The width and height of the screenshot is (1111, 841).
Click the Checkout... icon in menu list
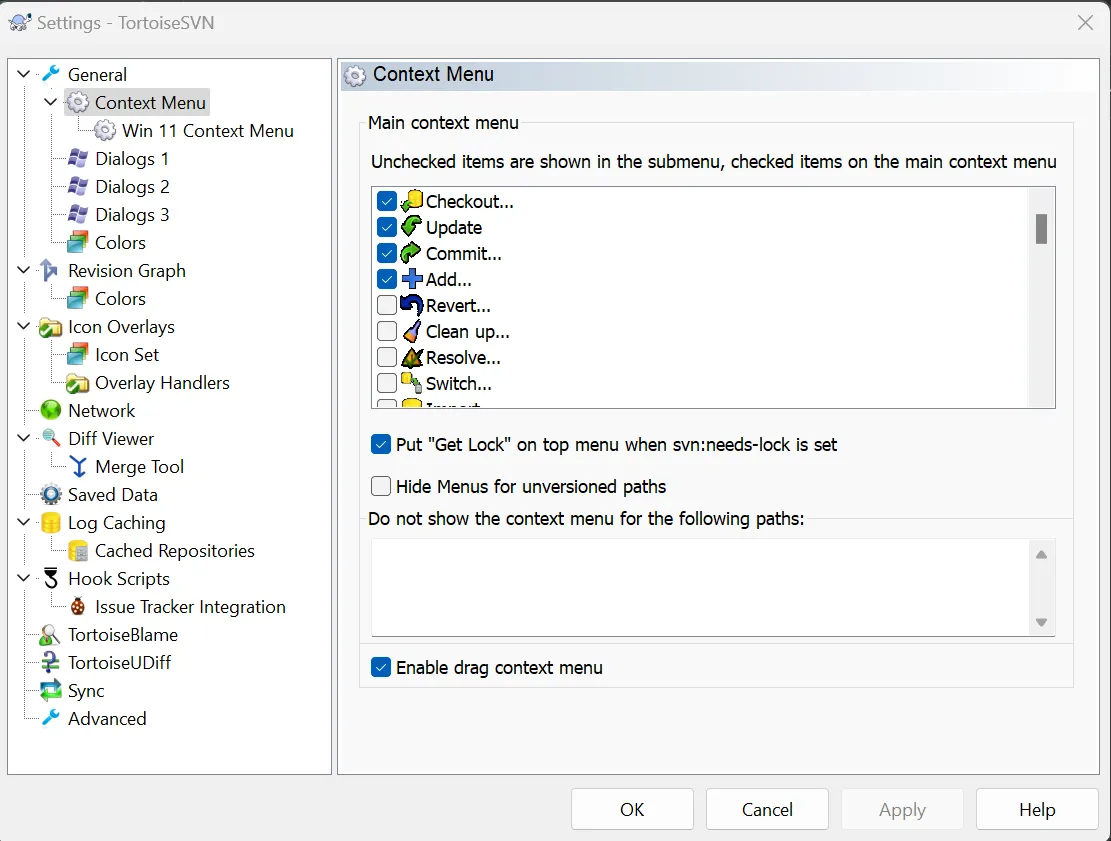pyautogui.click(x=412, y=201)
